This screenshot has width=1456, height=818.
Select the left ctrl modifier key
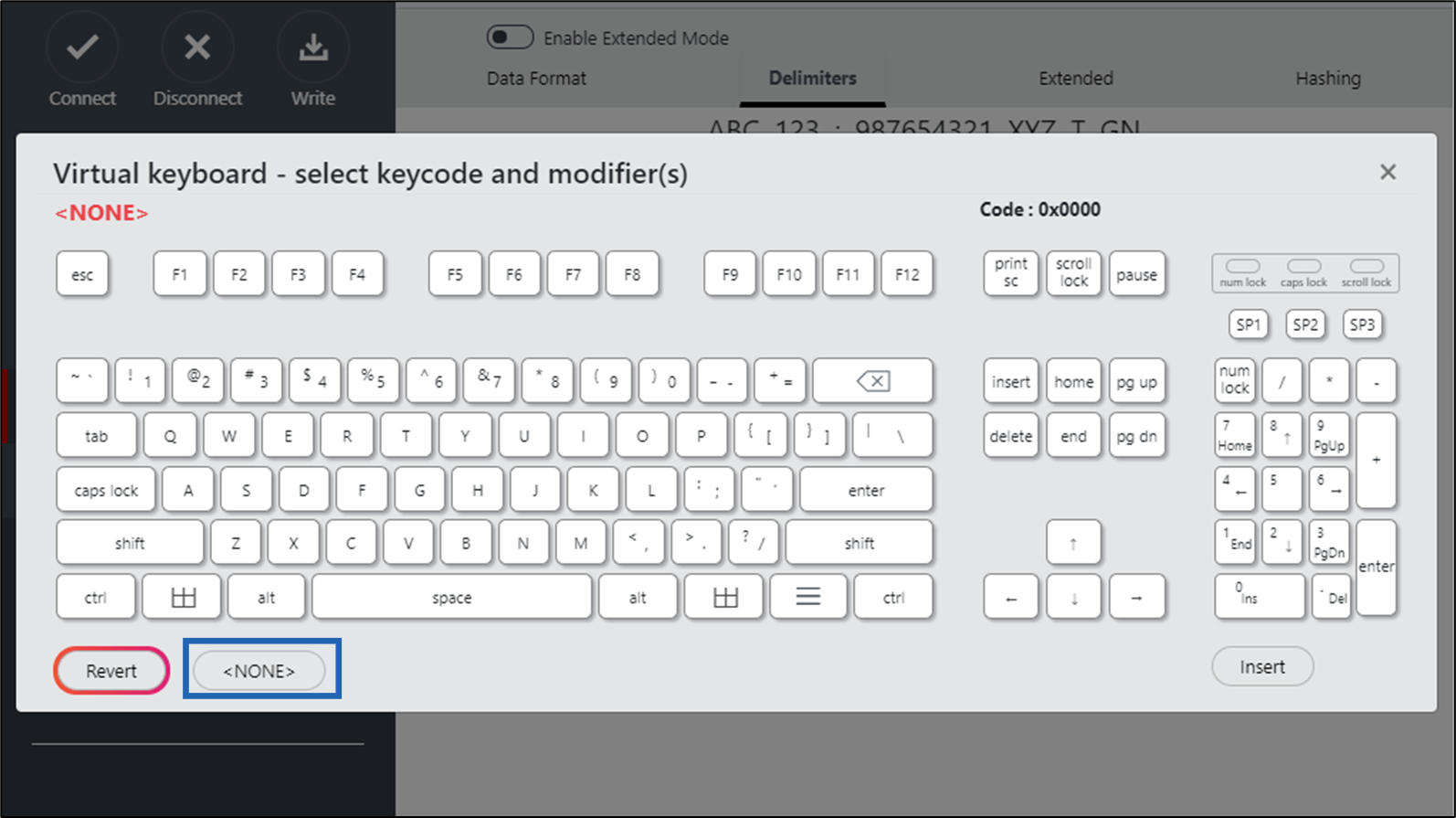point(96,597)
